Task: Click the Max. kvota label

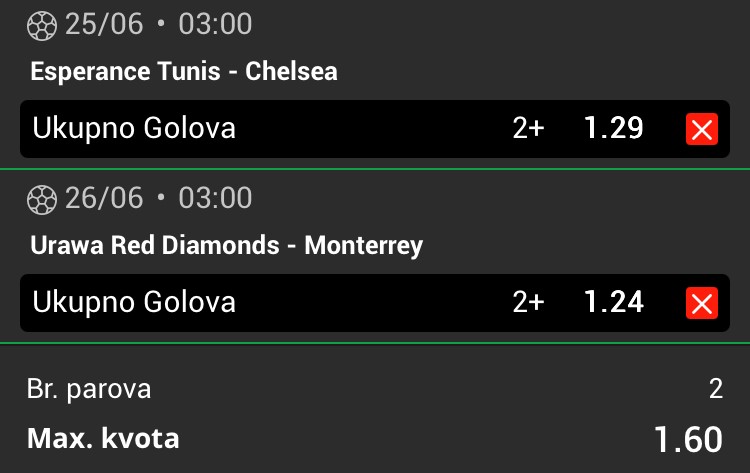Action: point(103,438)
